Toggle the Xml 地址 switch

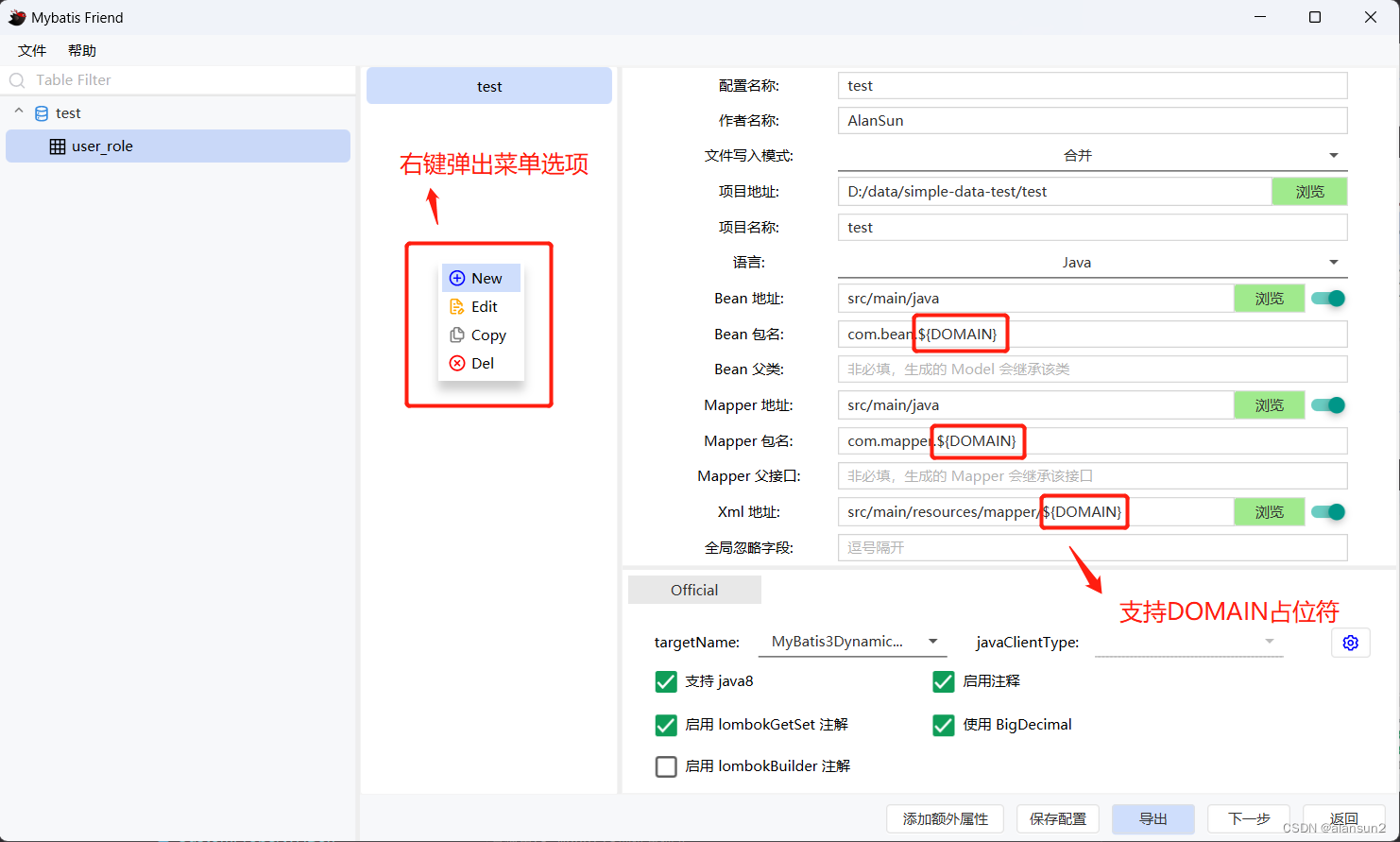pos(1328,512)
